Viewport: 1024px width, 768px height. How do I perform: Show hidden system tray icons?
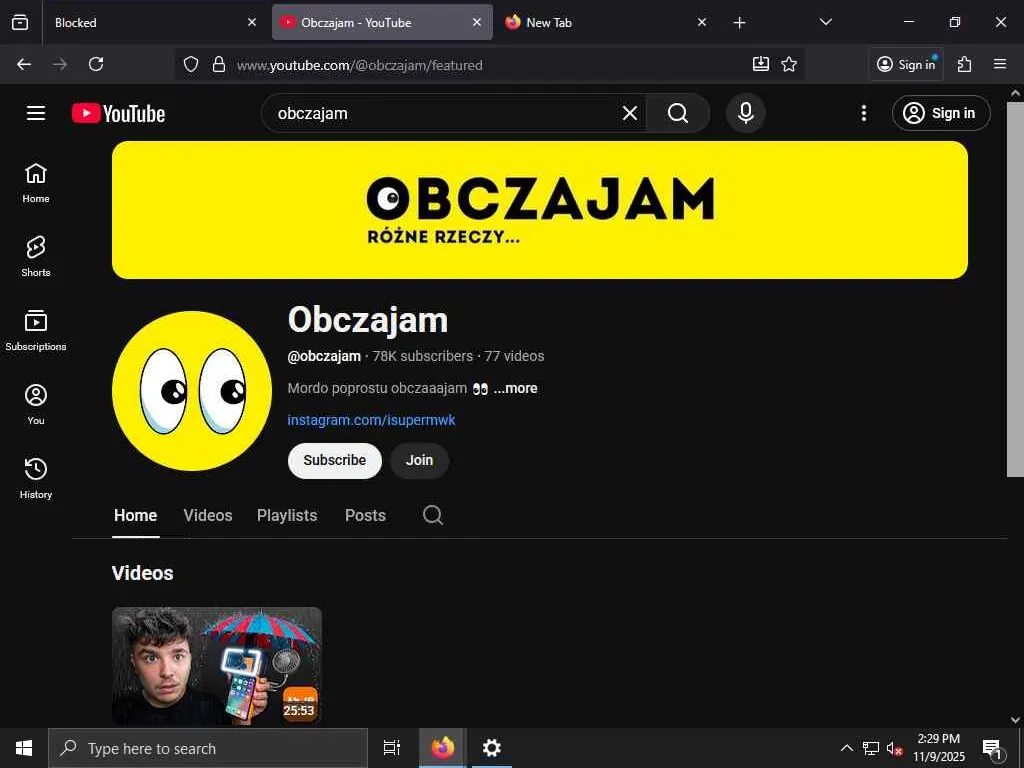[846, 748]
